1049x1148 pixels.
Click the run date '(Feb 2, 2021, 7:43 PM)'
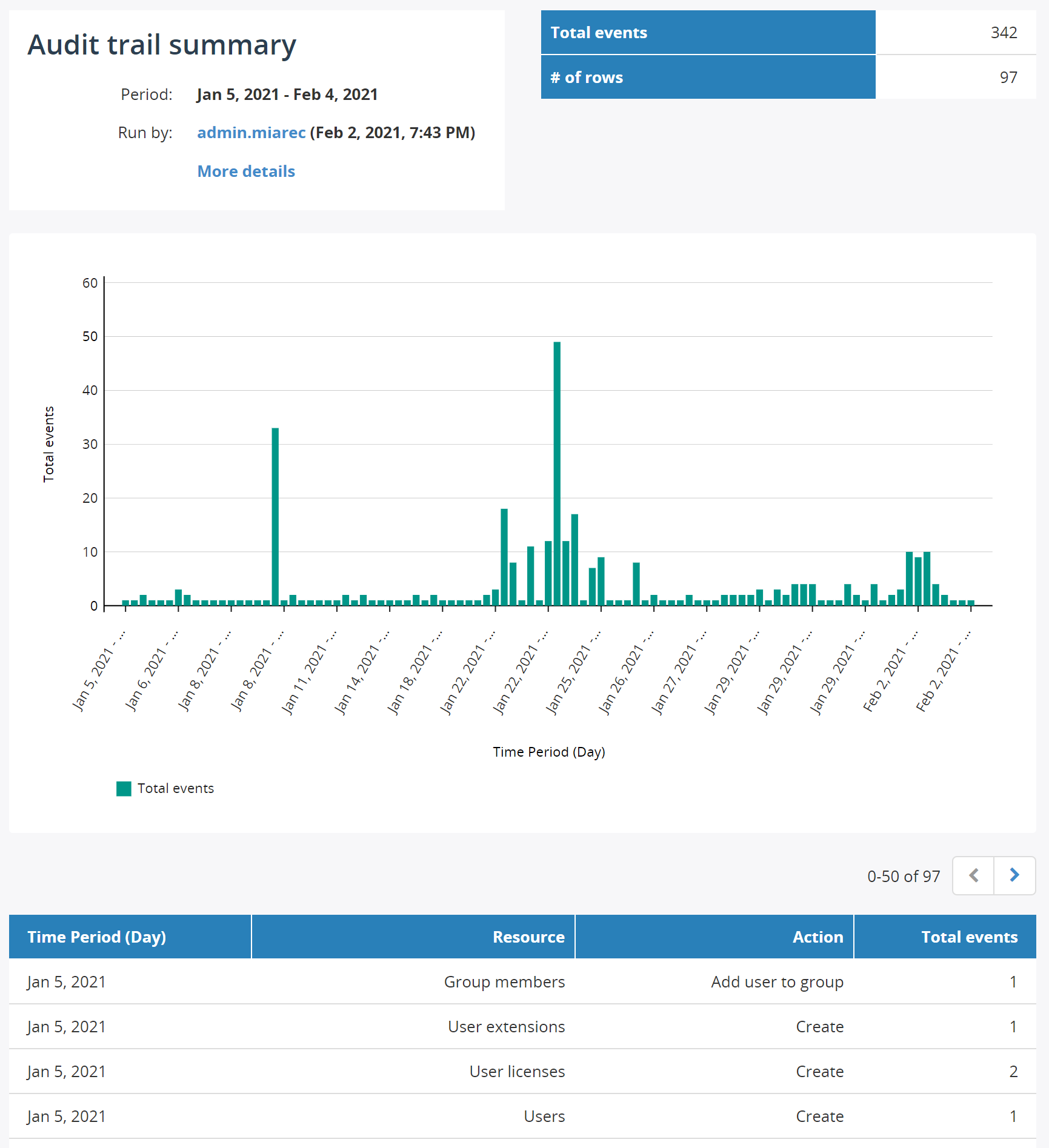393,133
